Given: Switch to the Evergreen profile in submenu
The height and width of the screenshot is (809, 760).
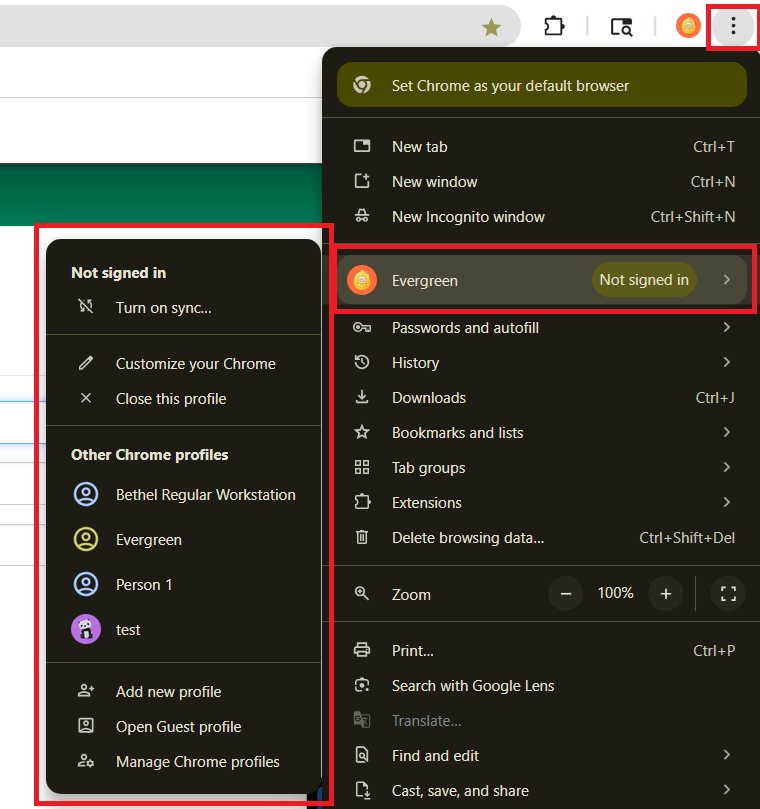Looking at the screenshot, I should click(x=184, y=540).
